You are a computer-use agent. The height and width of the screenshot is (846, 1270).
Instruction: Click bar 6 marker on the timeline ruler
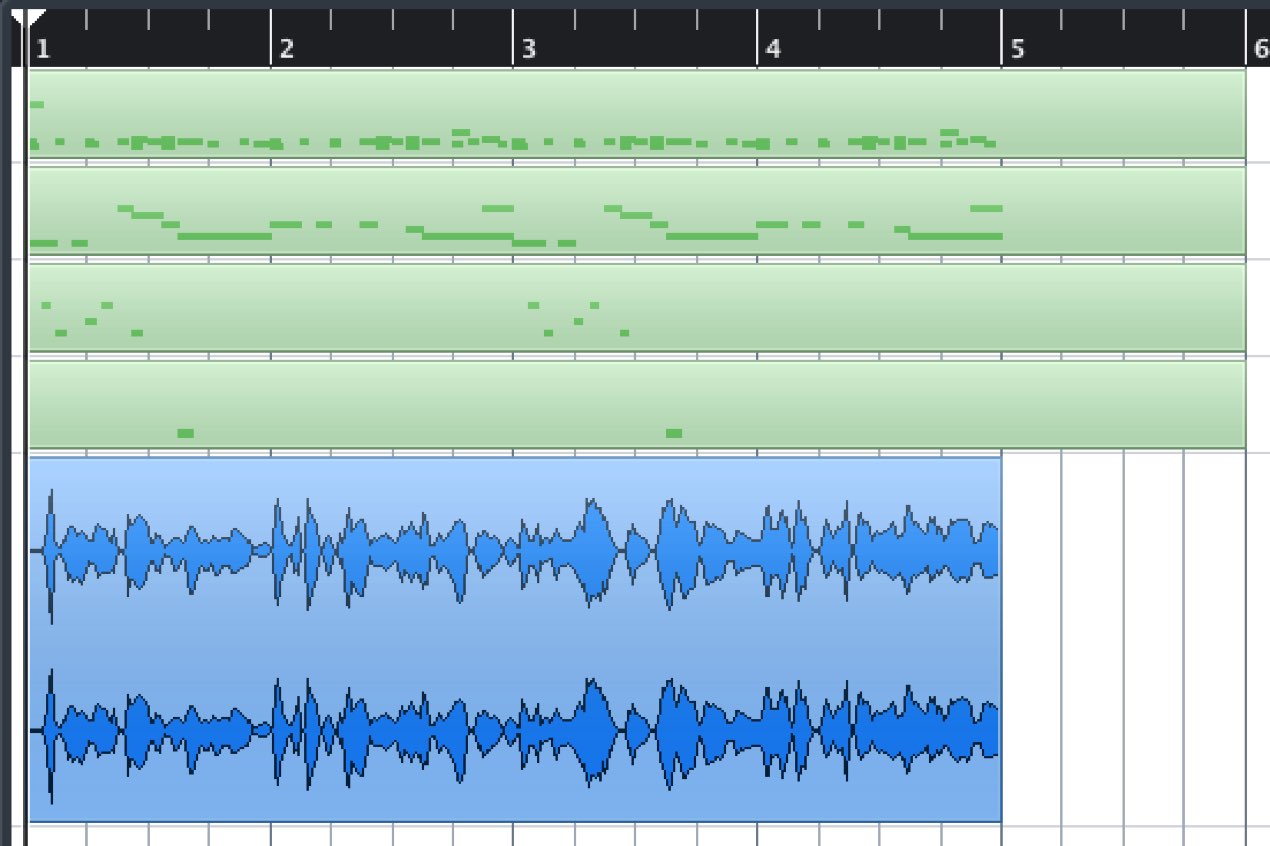click(1262, 49)
